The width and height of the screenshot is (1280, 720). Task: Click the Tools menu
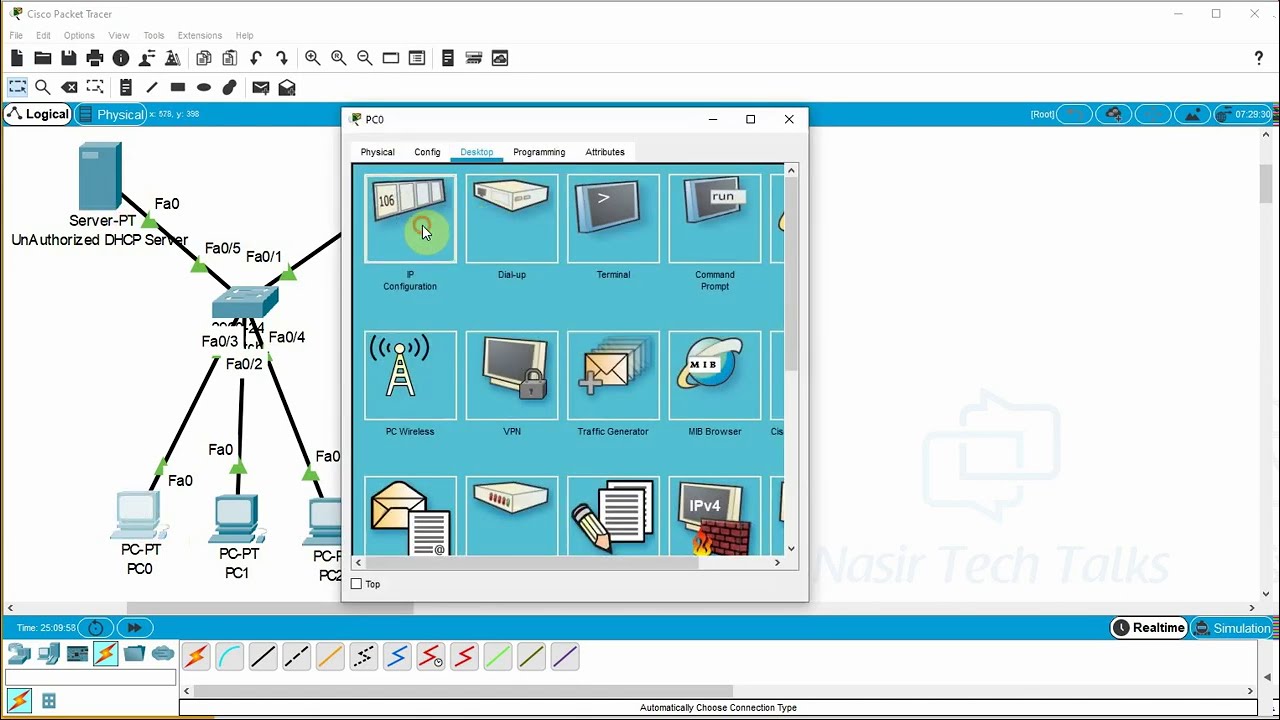[153, 35]
